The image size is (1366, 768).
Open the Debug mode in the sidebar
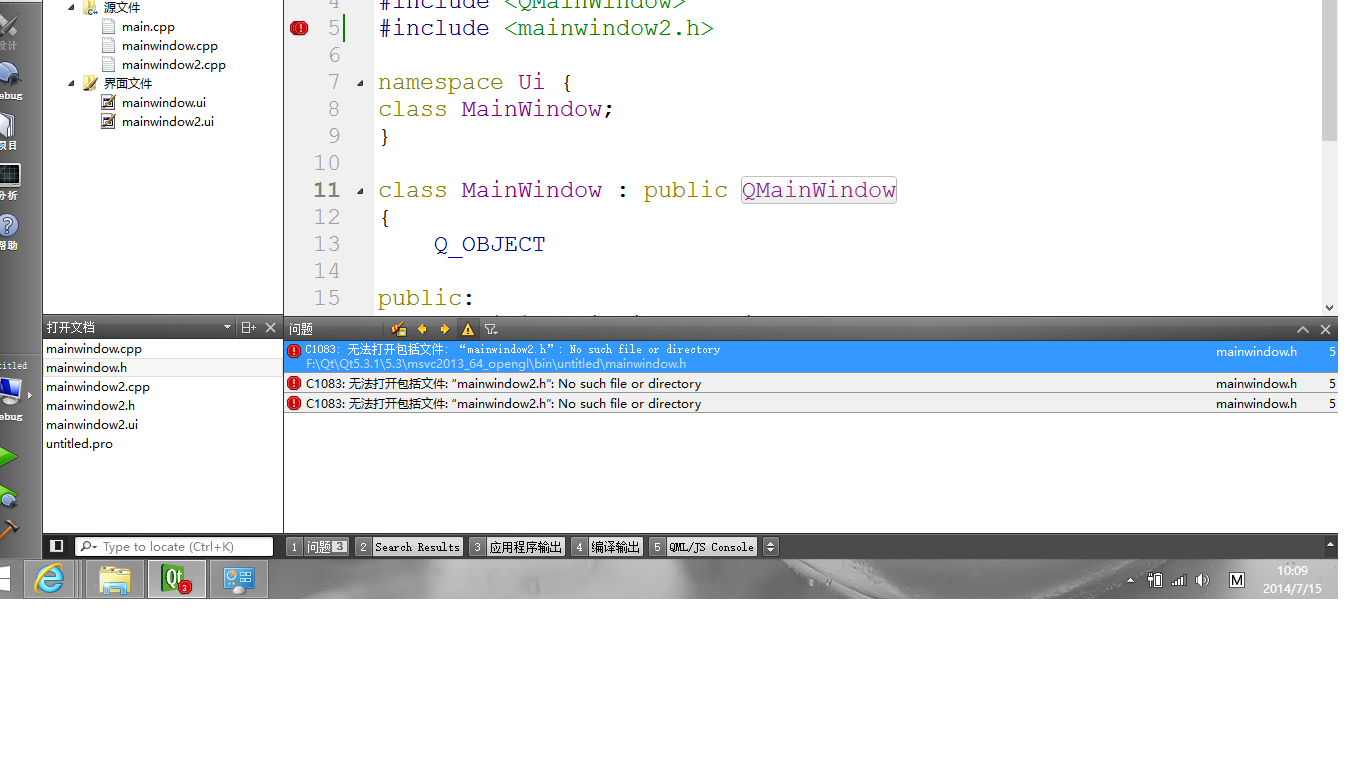[9, 80]
